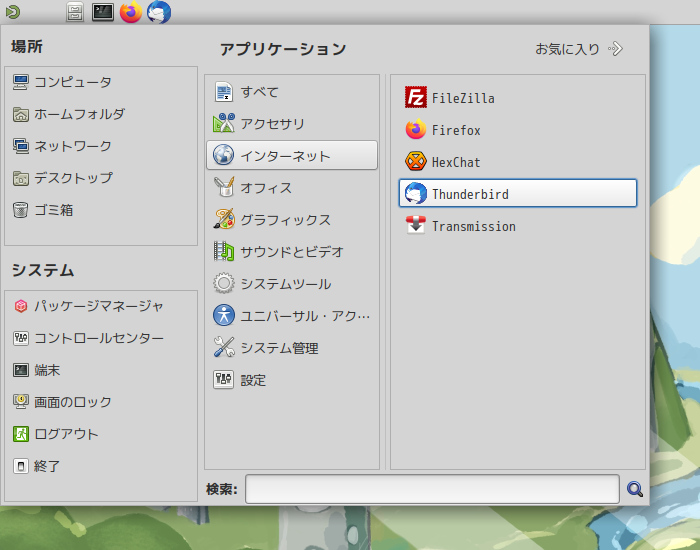Viewport: 700px width, 550px height.
Task: Select the 設定 category
Action: pyautogui.click(x=292, y=380)
